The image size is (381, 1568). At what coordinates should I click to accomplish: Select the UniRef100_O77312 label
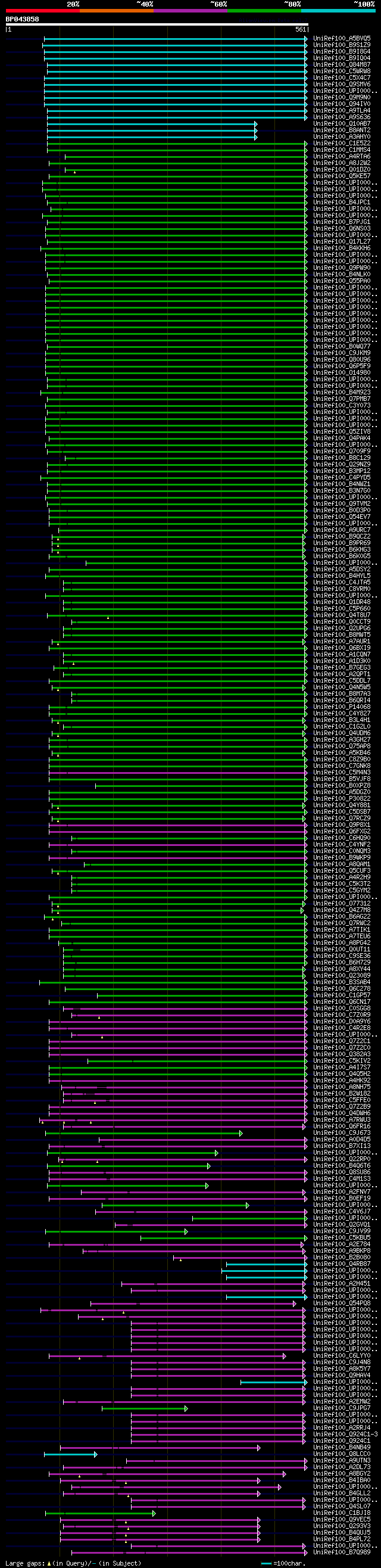coord(342,903)
